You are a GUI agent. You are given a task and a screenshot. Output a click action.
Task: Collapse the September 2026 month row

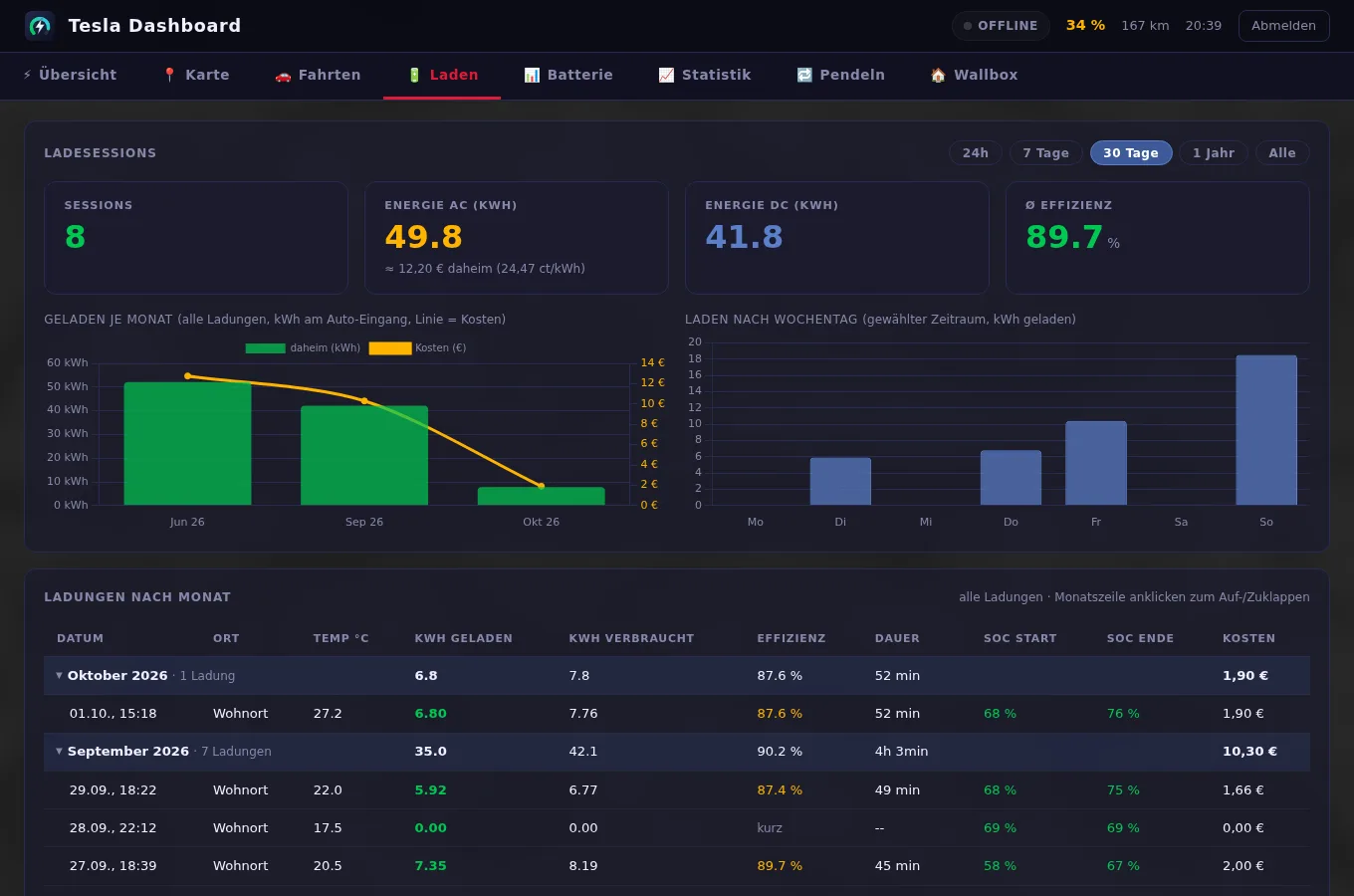pyautogui.click(x=677, y=752)
